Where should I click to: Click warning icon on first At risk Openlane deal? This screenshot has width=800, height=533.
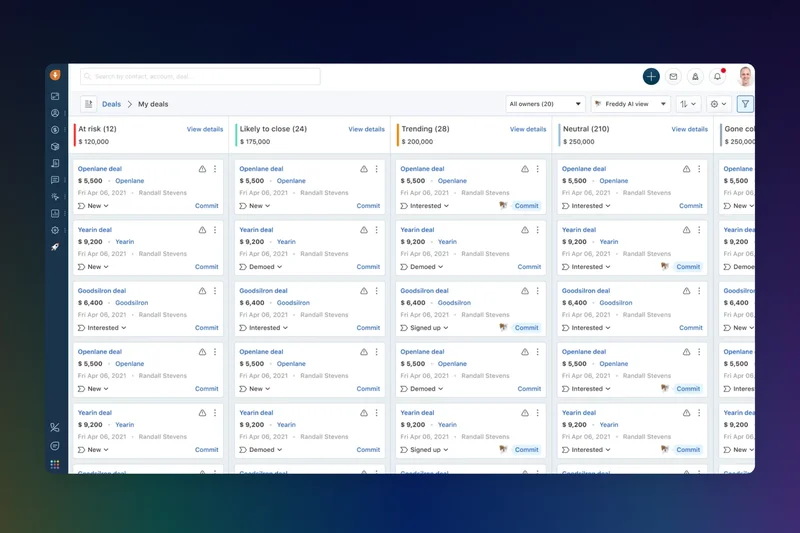pyautogui.click(x=202, y=169)
